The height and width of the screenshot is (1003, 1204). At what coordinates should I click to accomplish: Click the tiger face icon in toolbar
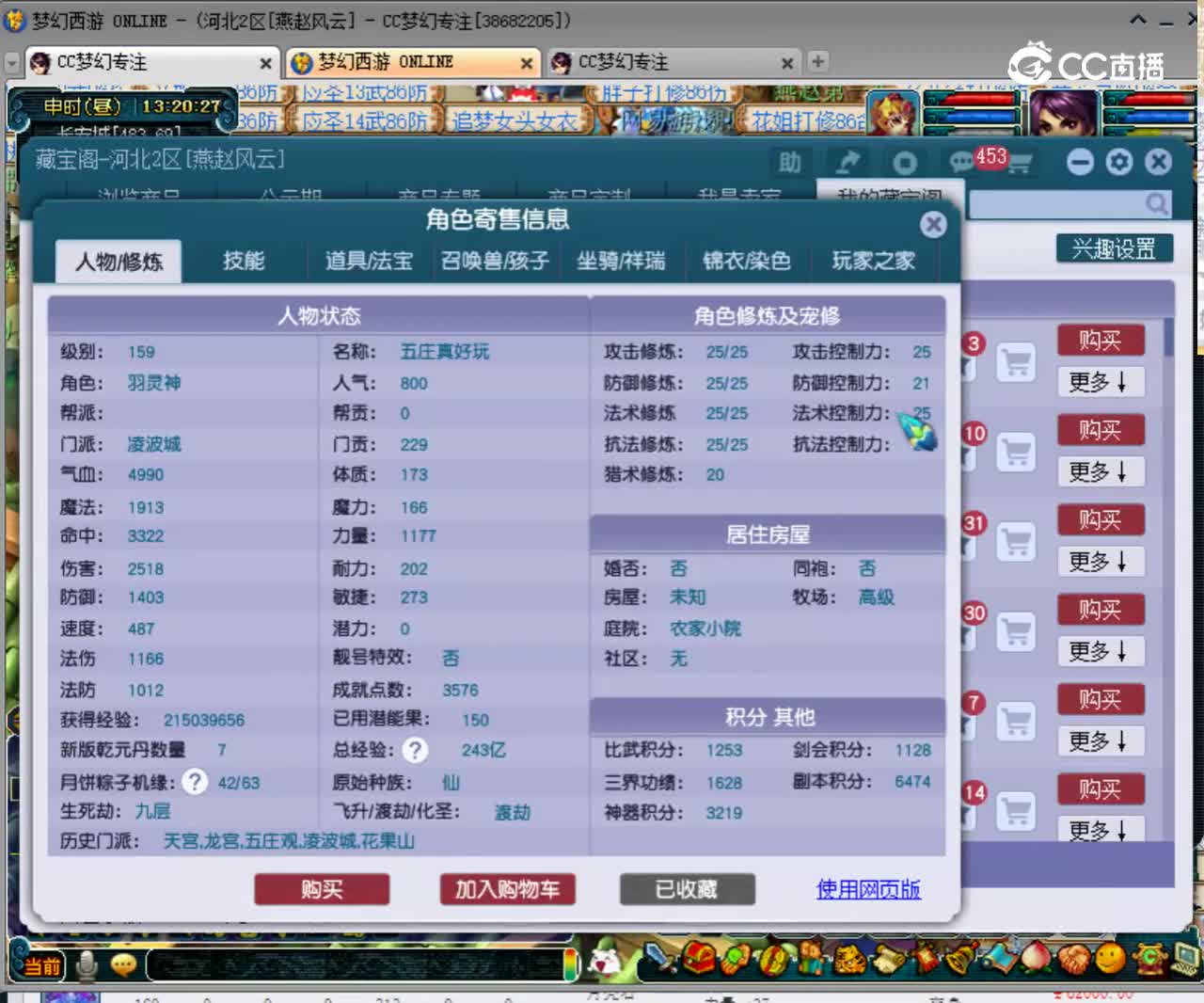(x=848, y=959)
